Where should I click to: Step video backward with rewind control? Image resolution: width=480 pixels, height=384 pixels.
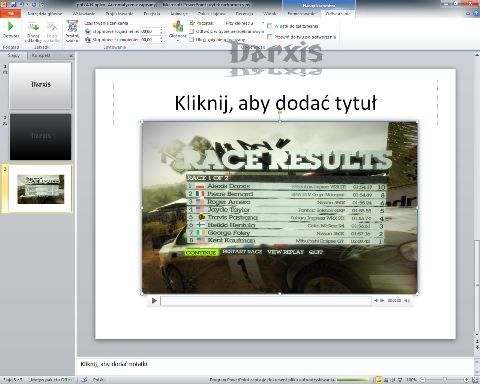[x=376, y=301]
